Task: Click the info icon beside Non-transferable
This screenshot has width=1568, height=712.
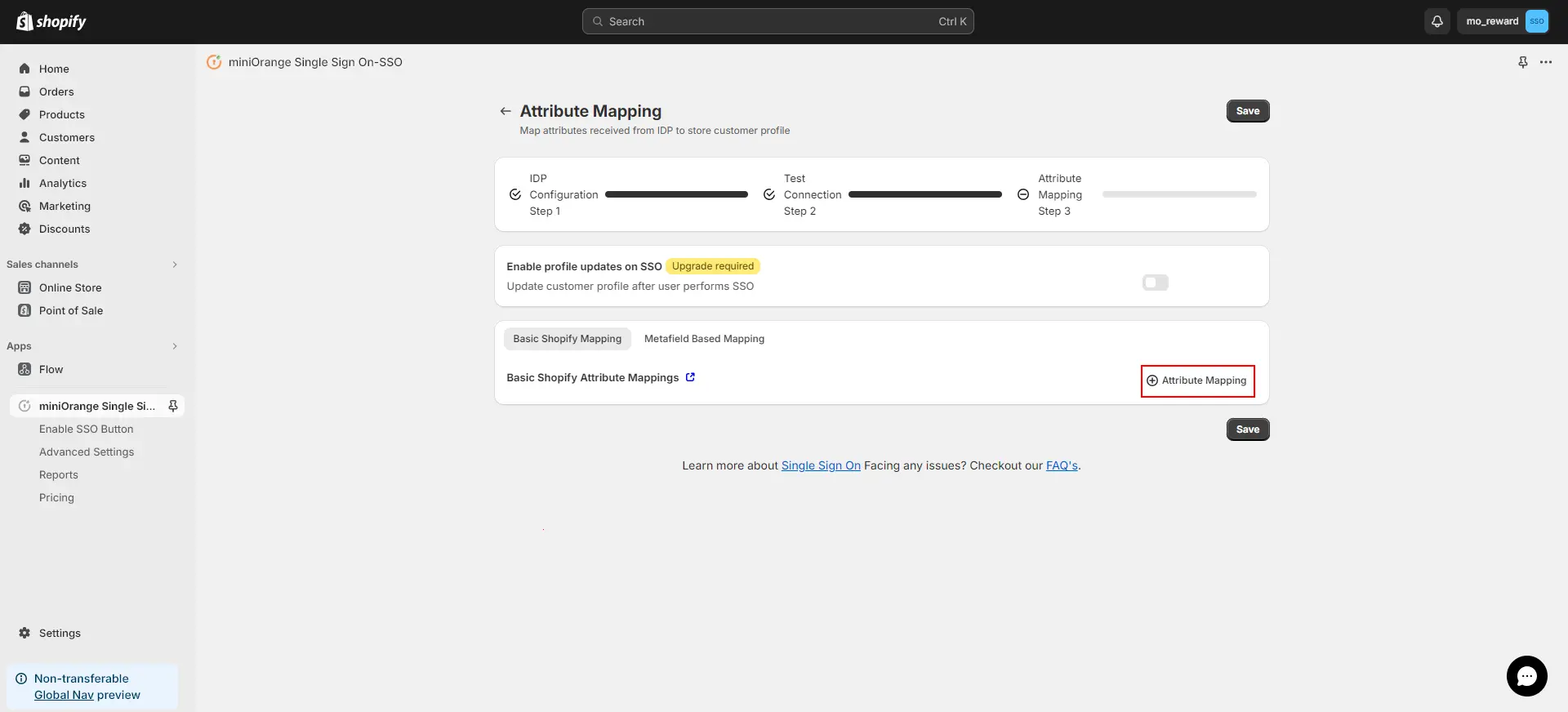Action: (21, 679)
